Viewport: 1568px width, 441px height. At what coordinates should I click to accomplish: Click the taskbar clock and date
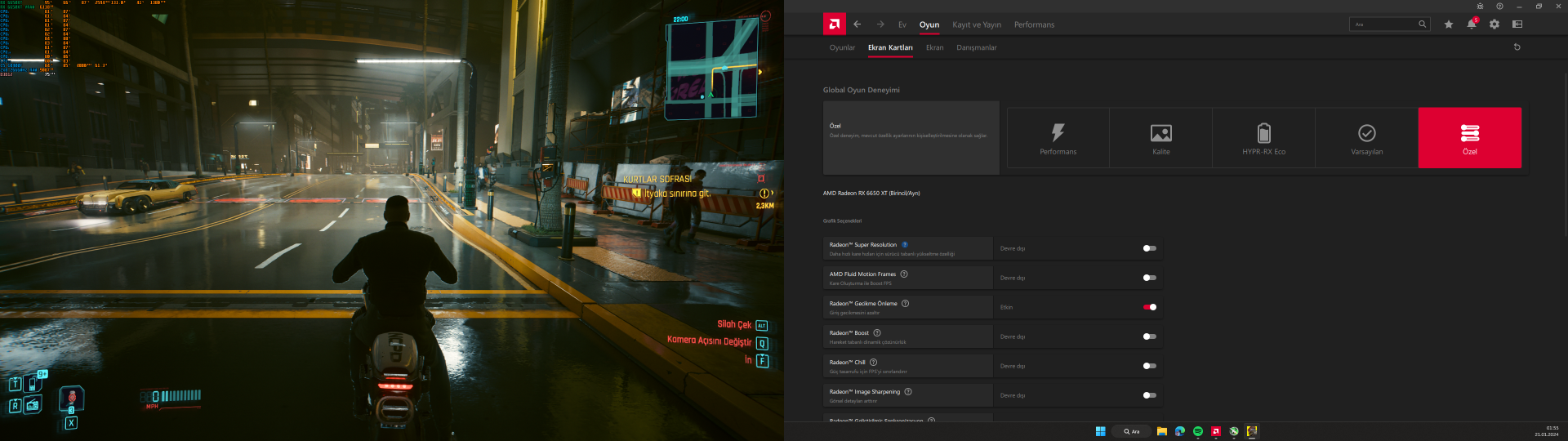point(1547,431)
